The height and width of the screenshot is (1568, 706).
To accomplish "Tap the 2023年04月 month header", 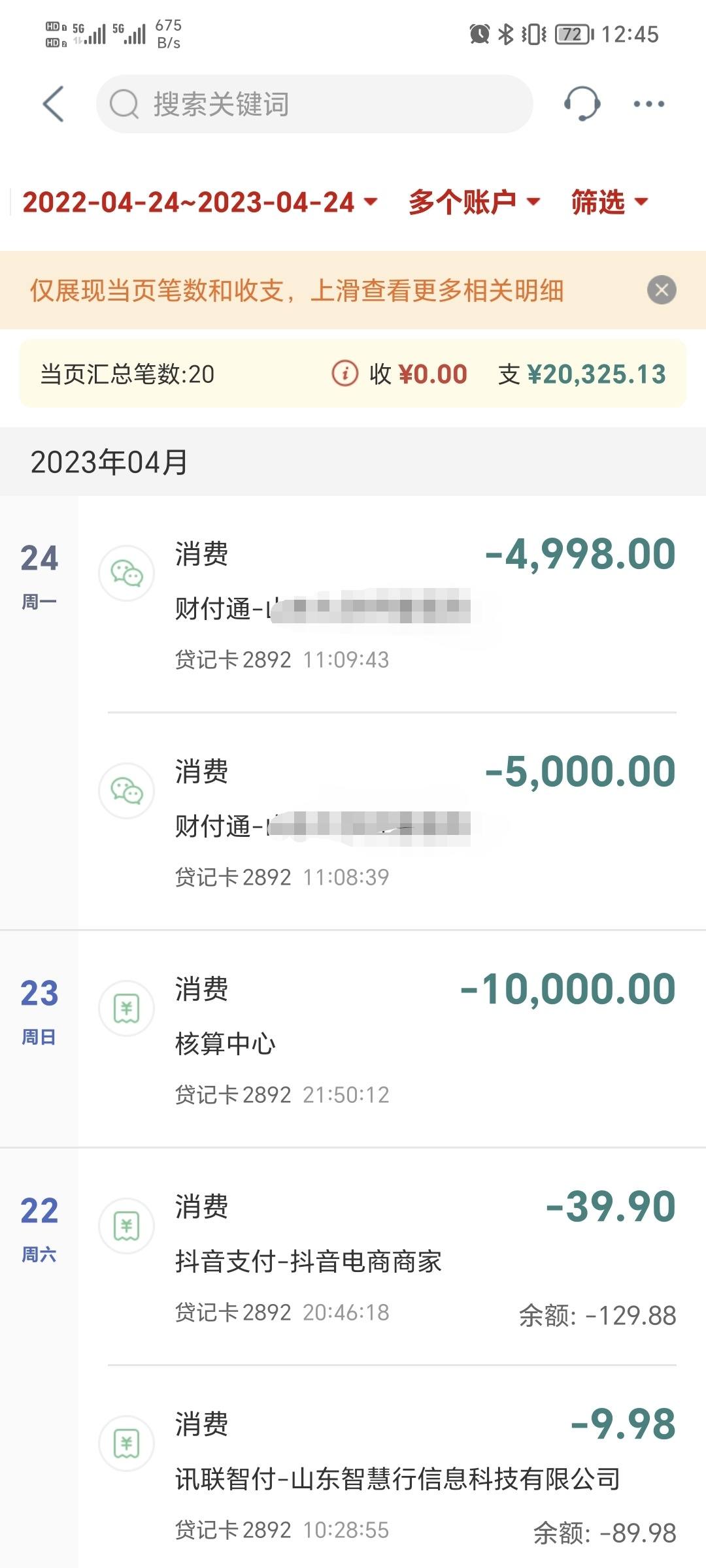I will pyautogui.click(x=109, y=462).
